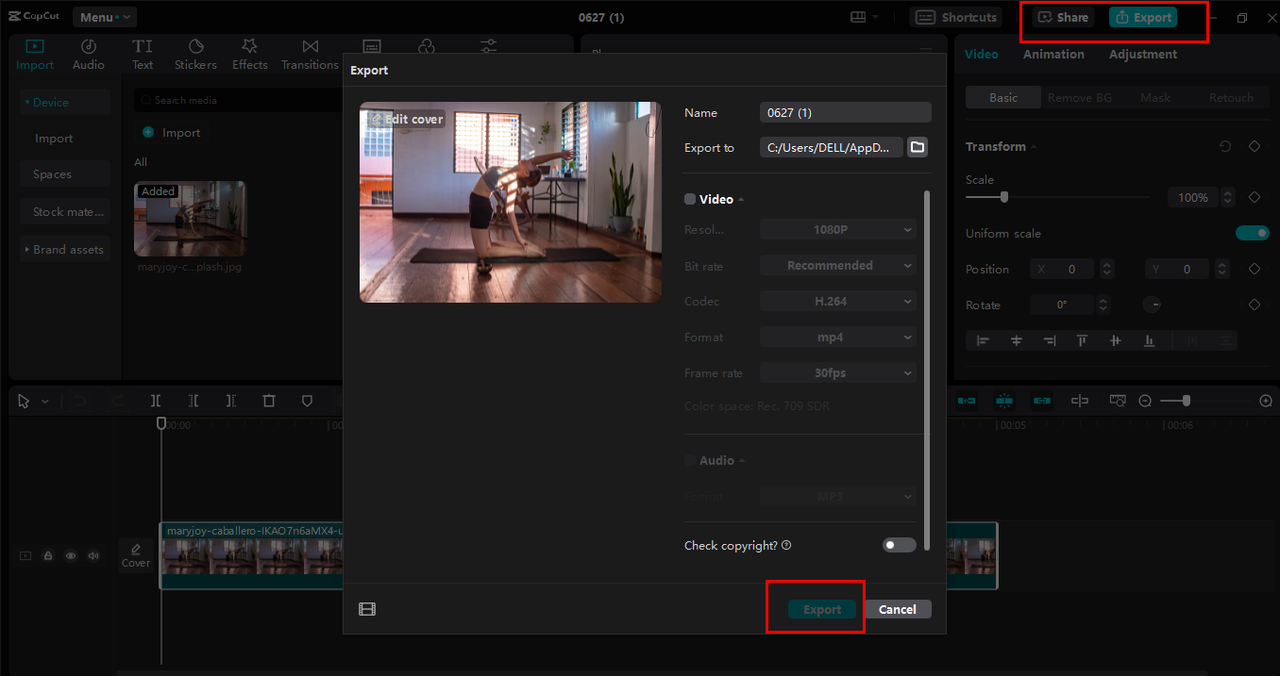Click the captions icon in the top toolbar

[371, 46]
